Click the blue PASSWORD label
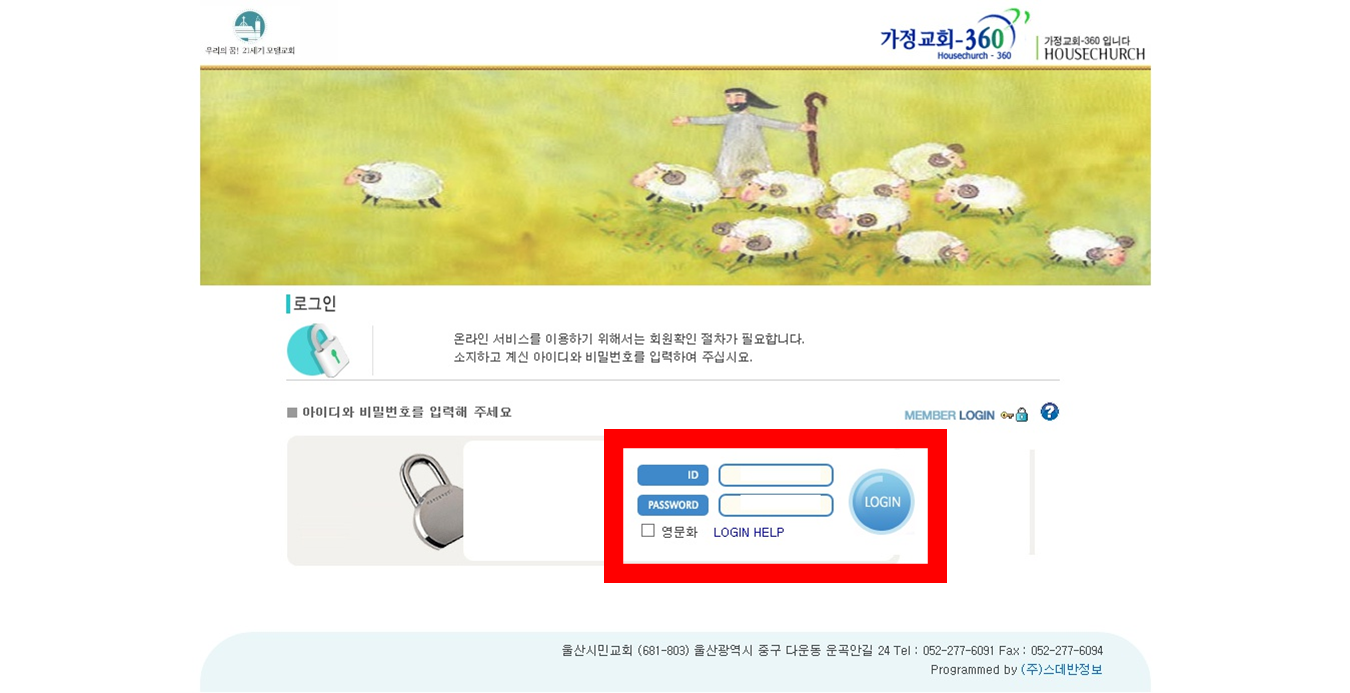This screenshot has width=1350, height=693. [x=673, y=505]
